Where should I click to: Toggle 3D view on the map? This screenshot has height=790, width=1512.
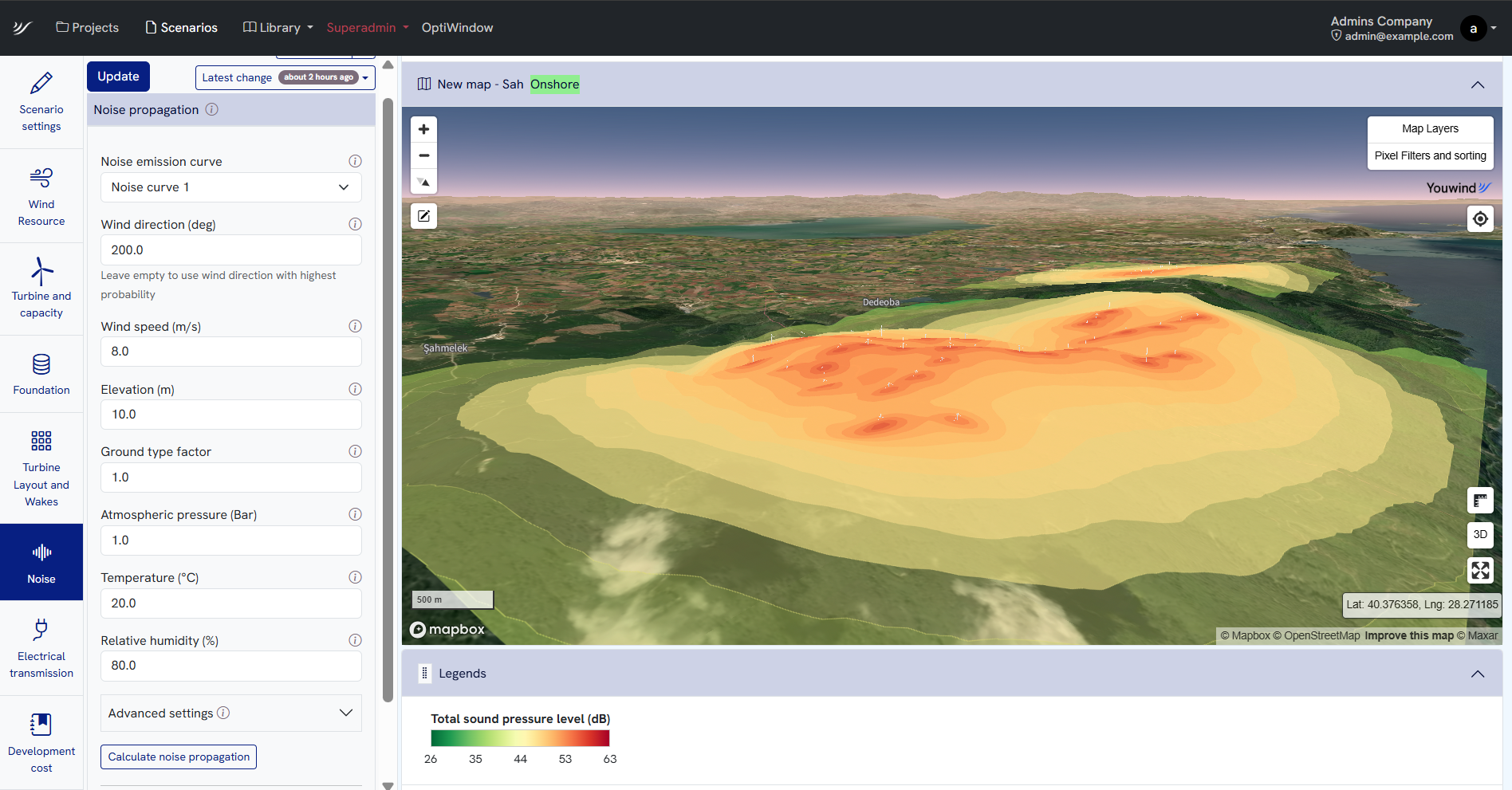pos(1480,535)
